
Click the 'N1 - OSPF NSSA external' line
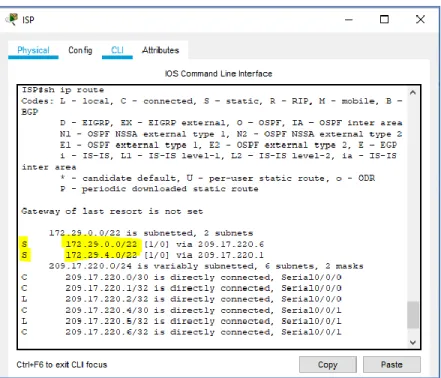coord(231,134)
